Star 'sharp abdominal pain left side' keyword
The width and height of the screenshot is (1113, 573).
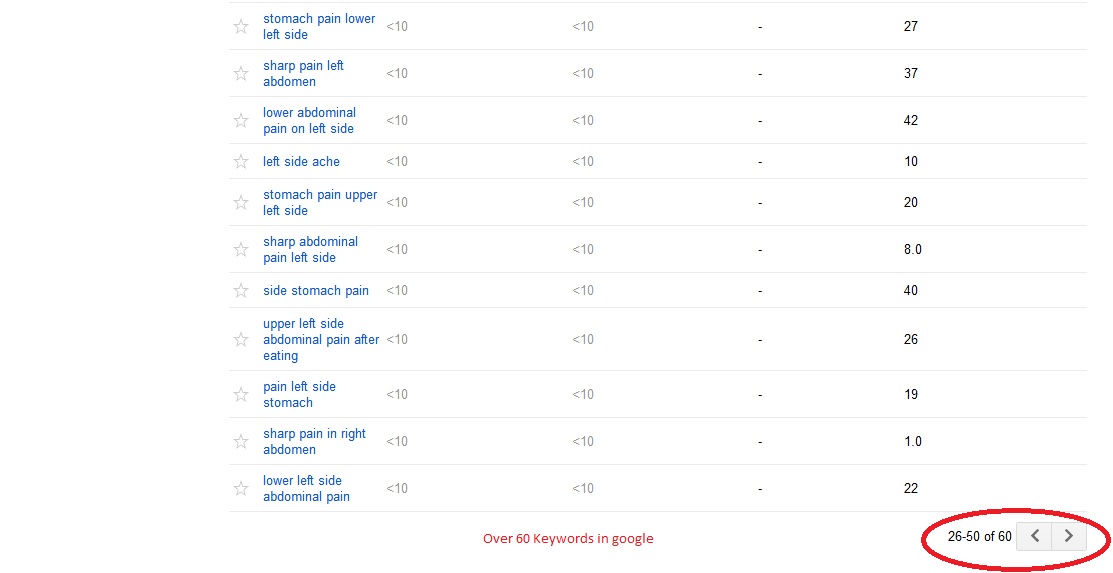[x=241, y=249]
